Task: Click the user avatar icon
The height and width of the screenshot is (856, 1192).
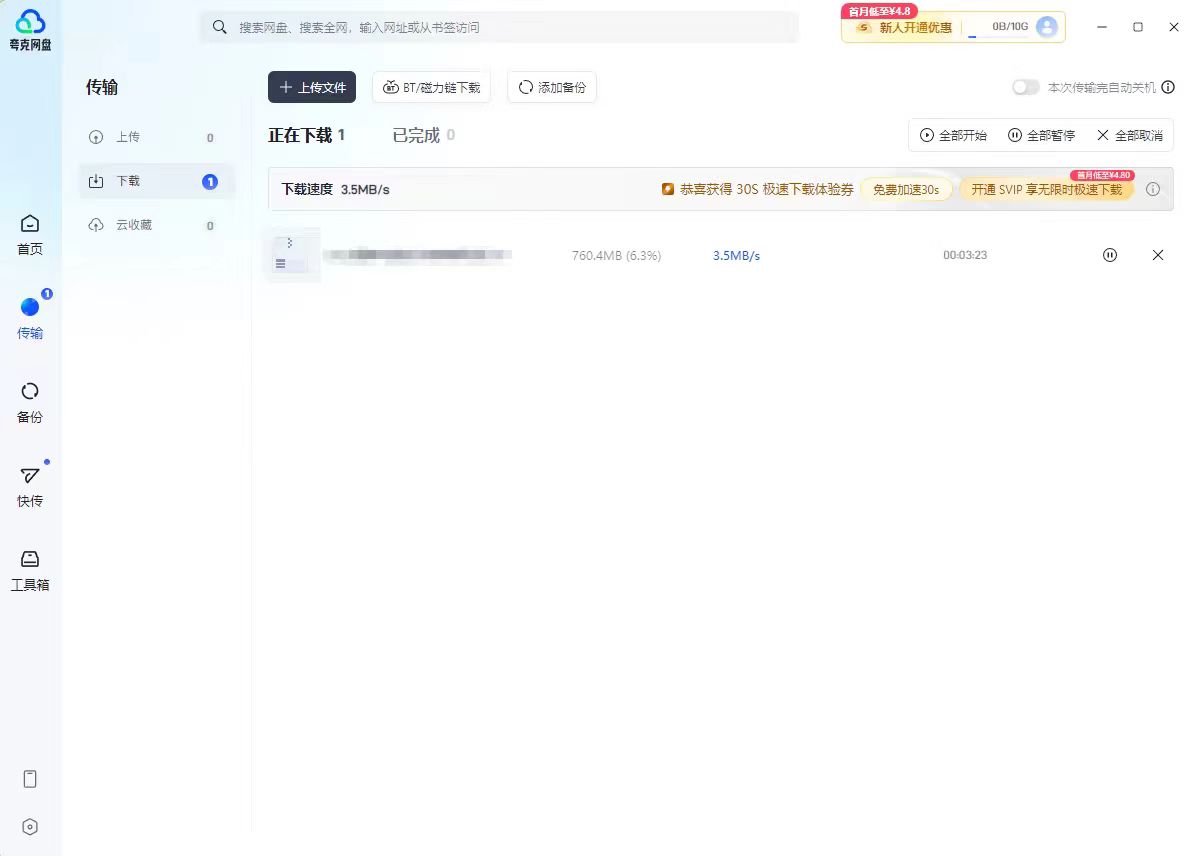Action: coord(1047,27)
